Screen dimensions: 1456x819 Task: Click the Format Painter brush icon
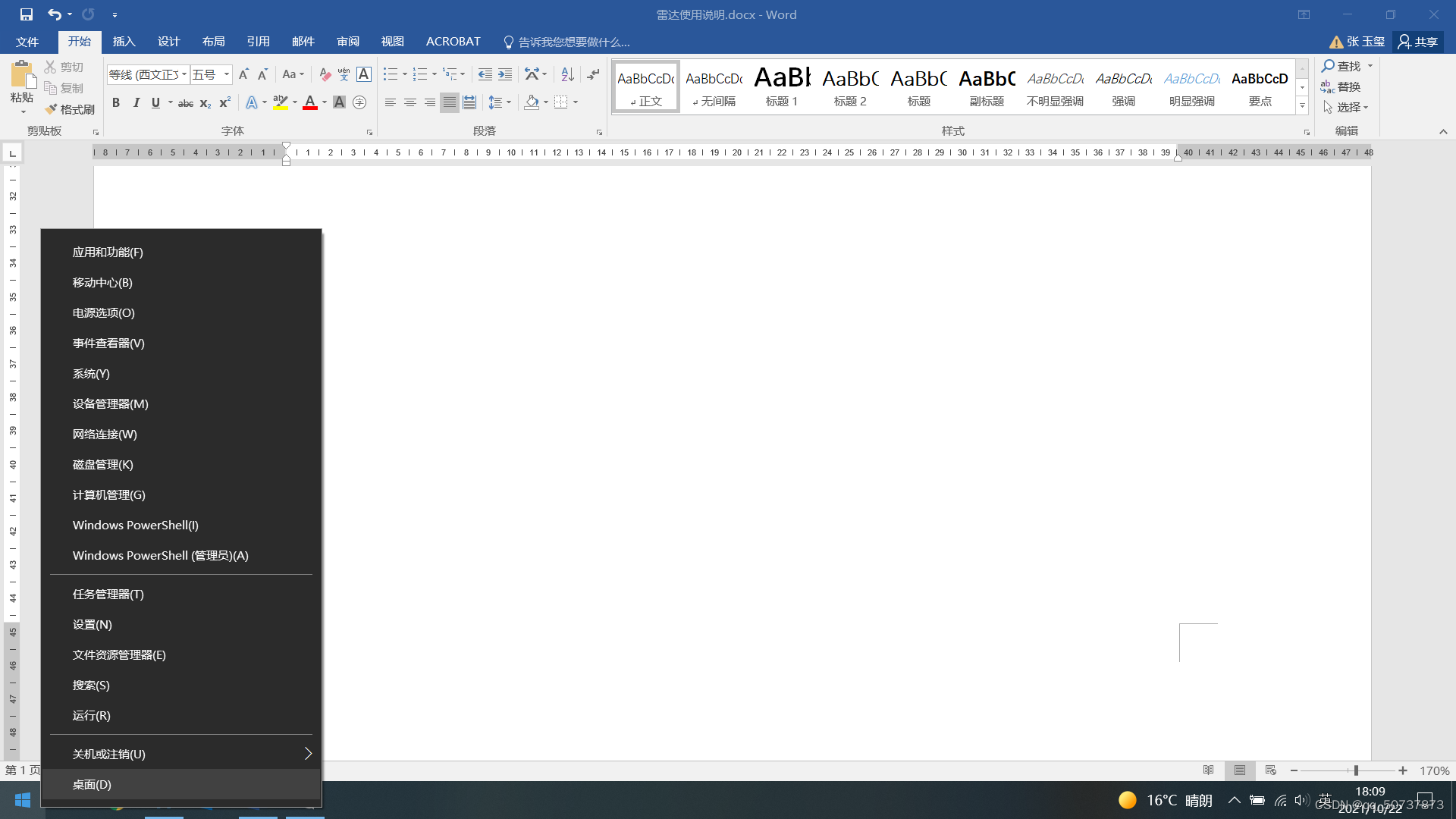52,109
